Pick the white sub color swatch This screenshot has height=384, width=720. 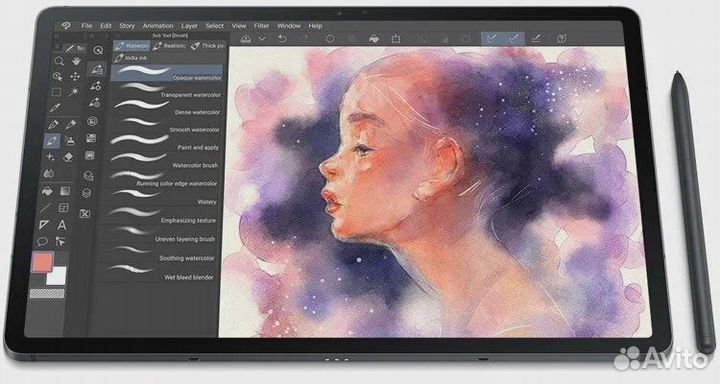[56, 276]
